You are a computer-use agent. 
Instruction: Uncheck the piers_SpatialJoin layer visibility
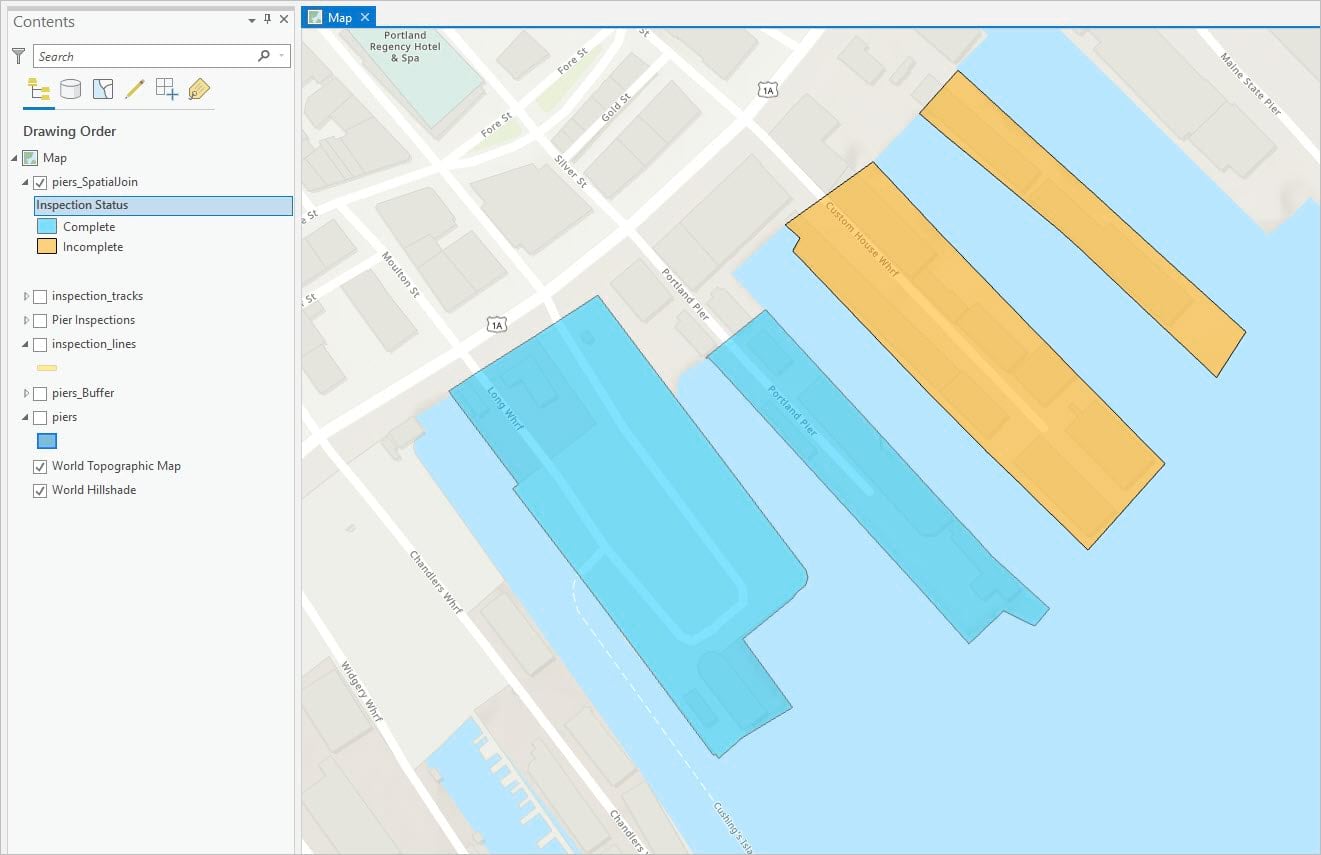coord(40,182)
